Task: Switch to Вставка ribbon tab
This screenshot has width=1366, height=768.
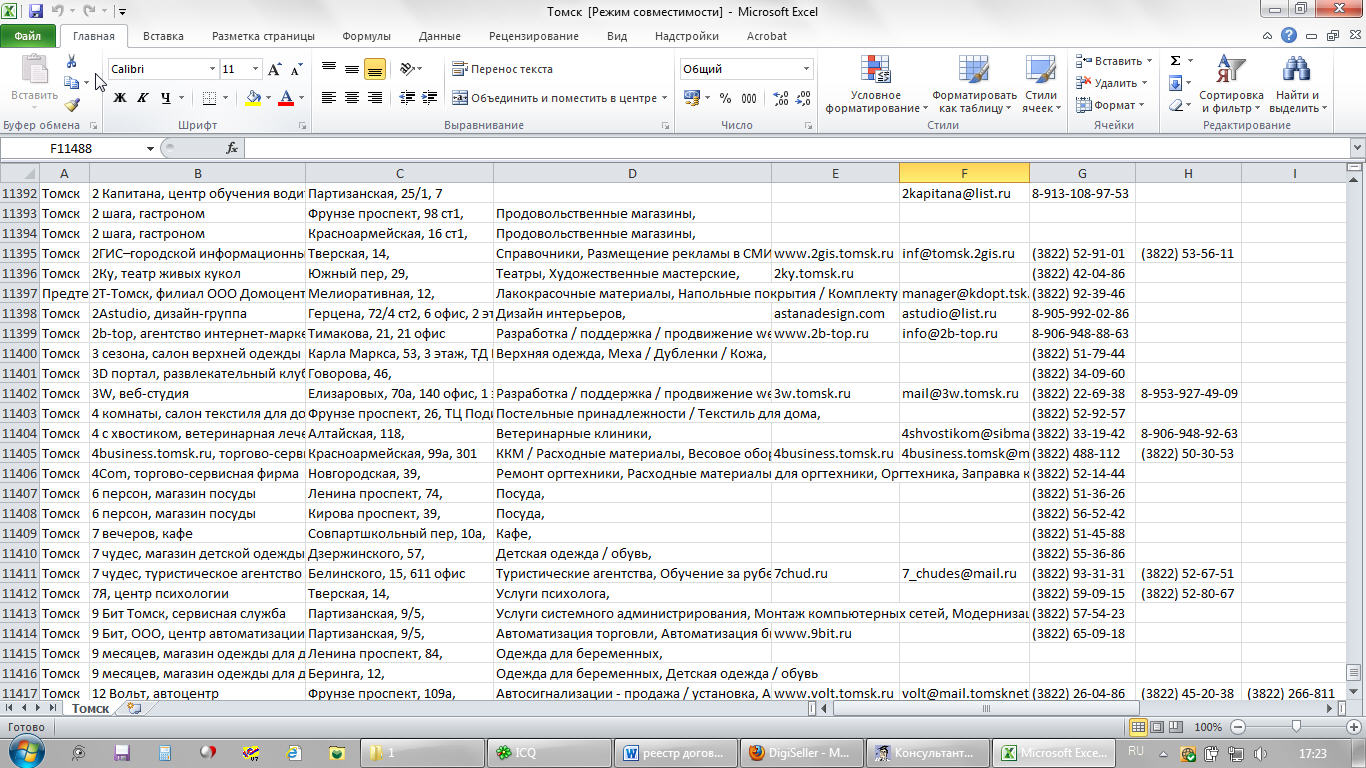Action: pyautogui.click(x=163, y=36)
